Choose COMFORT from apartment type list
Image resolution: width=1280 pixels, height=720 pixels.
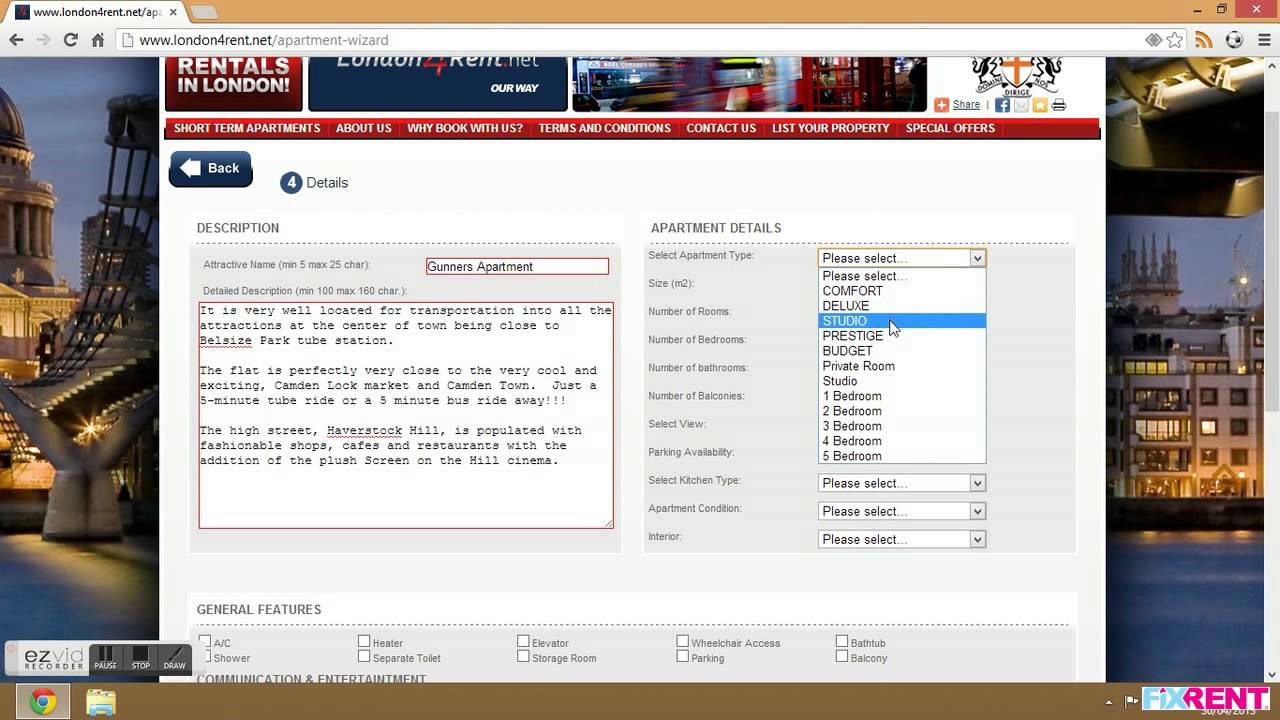click(x=902, y=291)
